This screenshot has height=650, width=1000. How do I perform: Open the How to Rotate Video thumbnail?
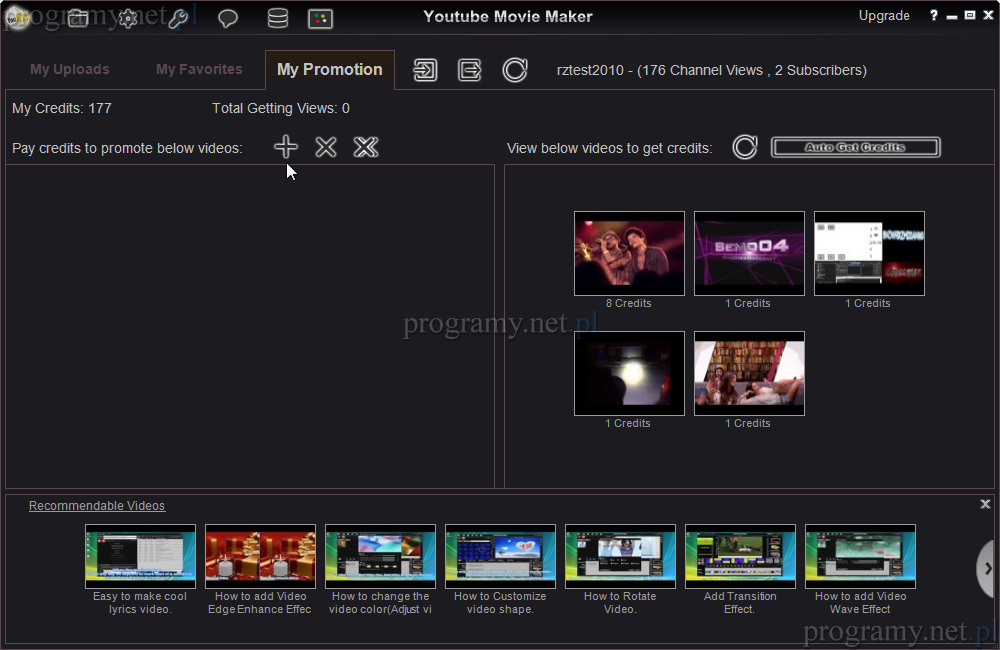620,556
